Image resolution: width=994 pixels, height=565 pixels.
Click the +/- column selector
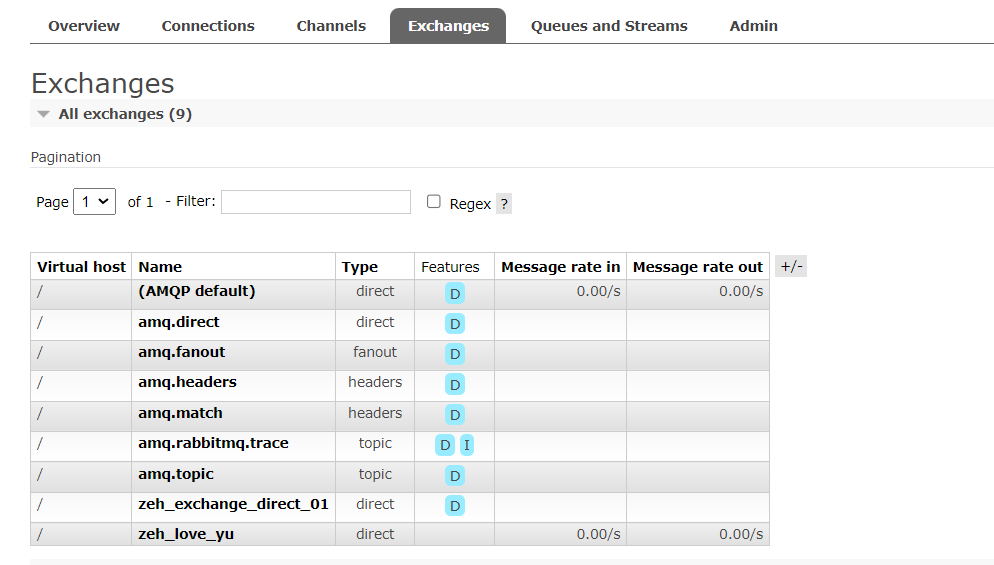791,266
